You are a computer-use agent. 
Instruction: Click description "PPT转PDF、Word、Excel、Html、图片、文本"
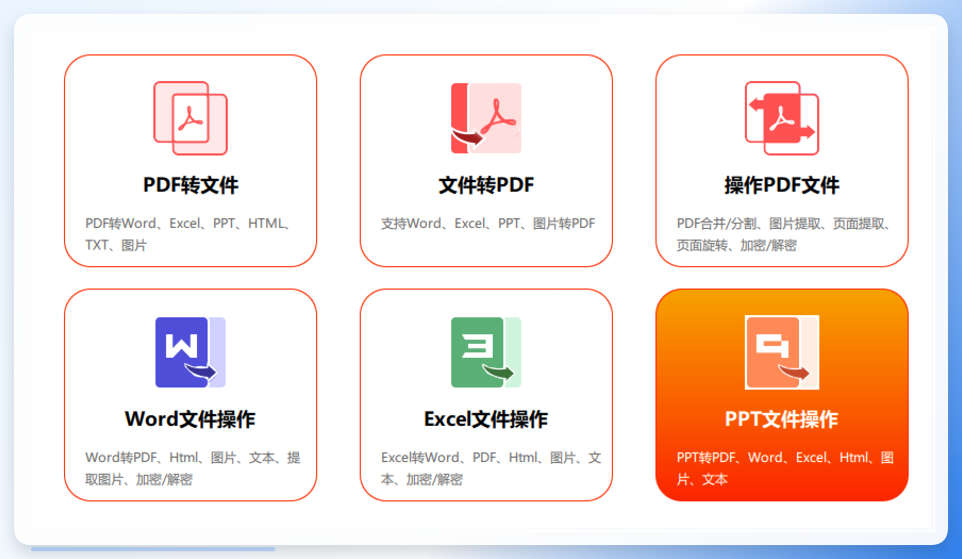click(785, 468)
